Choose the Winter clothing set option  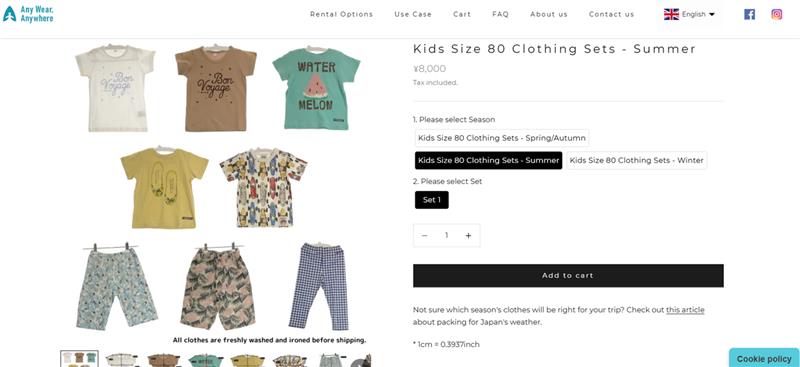click(636, 160)
